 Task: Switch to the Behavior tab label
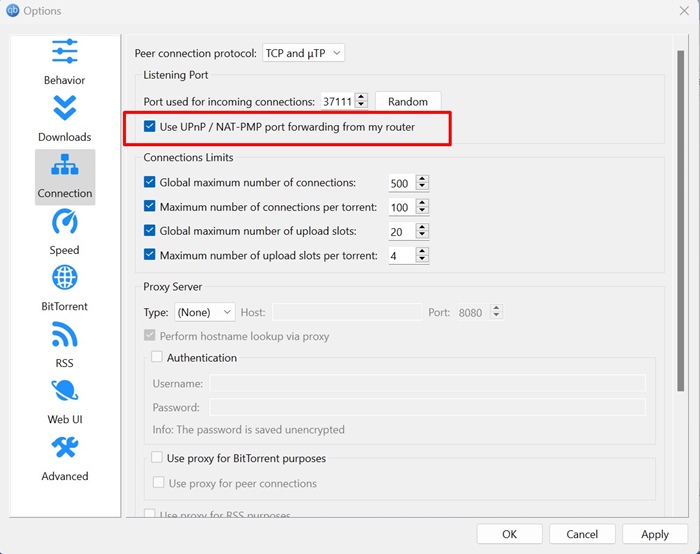pos(64,80)
